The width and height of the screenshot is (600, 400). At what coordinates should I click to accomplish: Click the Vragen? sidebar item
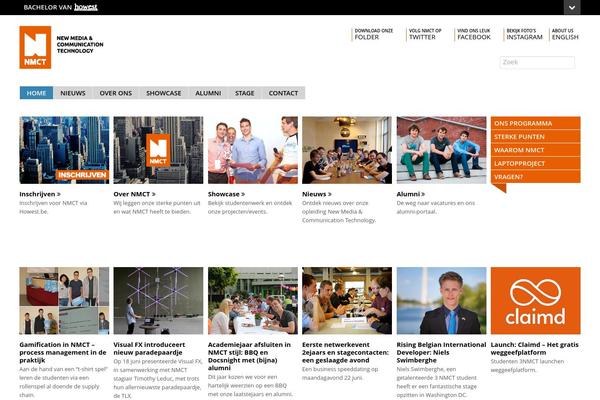[x=535, y=177]
